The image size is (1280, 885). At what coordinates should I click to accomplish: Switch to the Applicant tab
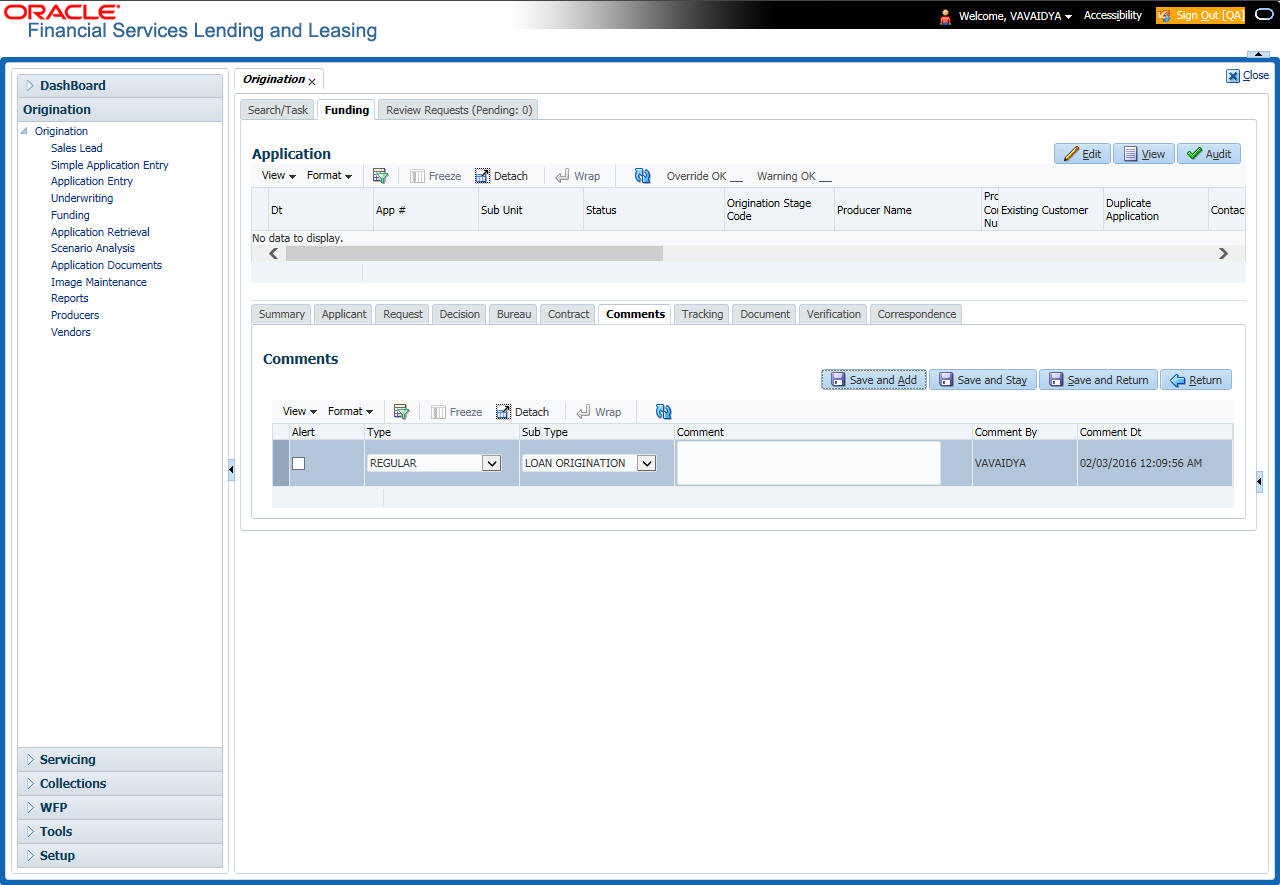344,314
